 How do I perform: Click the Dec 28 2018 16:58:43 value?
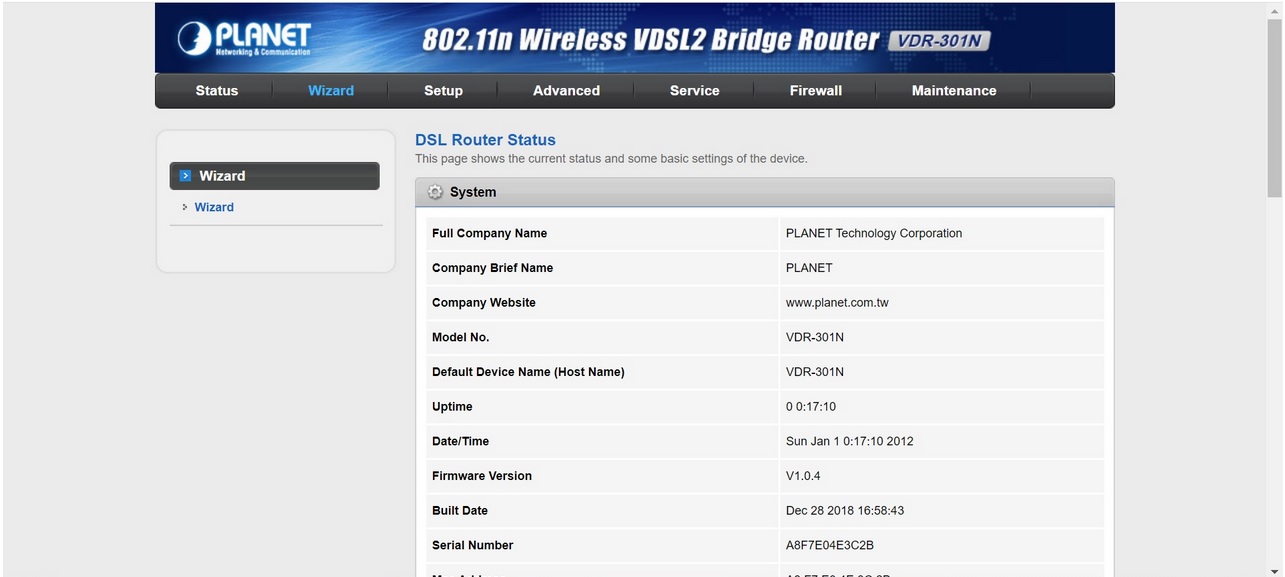845,511
